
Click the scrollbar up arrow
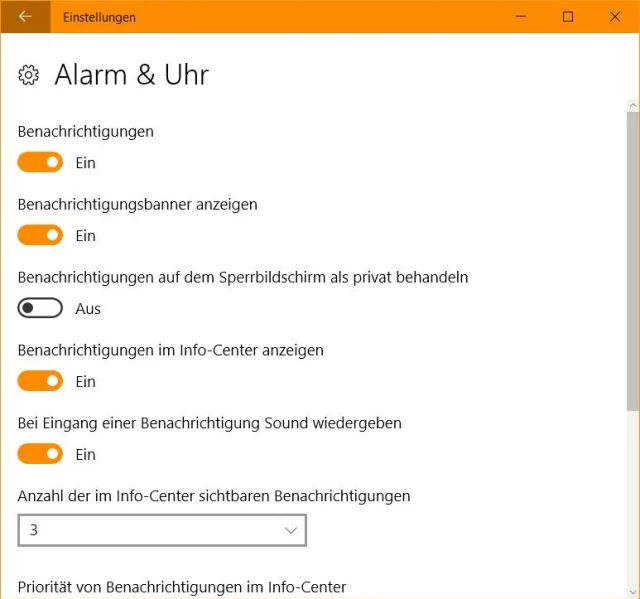click(x=632, y=105)
